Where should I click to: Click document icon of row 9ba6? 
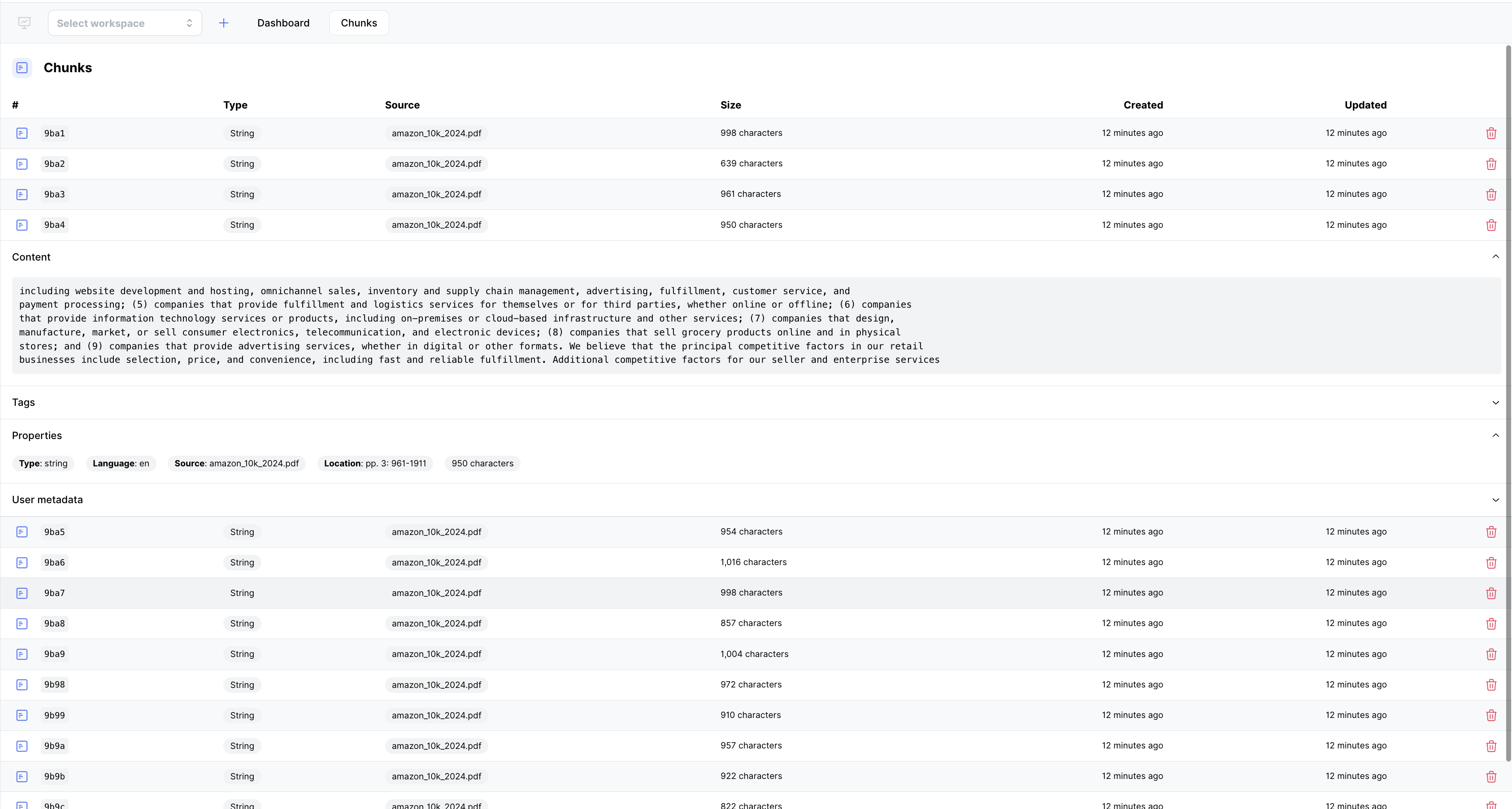[22, 562]
